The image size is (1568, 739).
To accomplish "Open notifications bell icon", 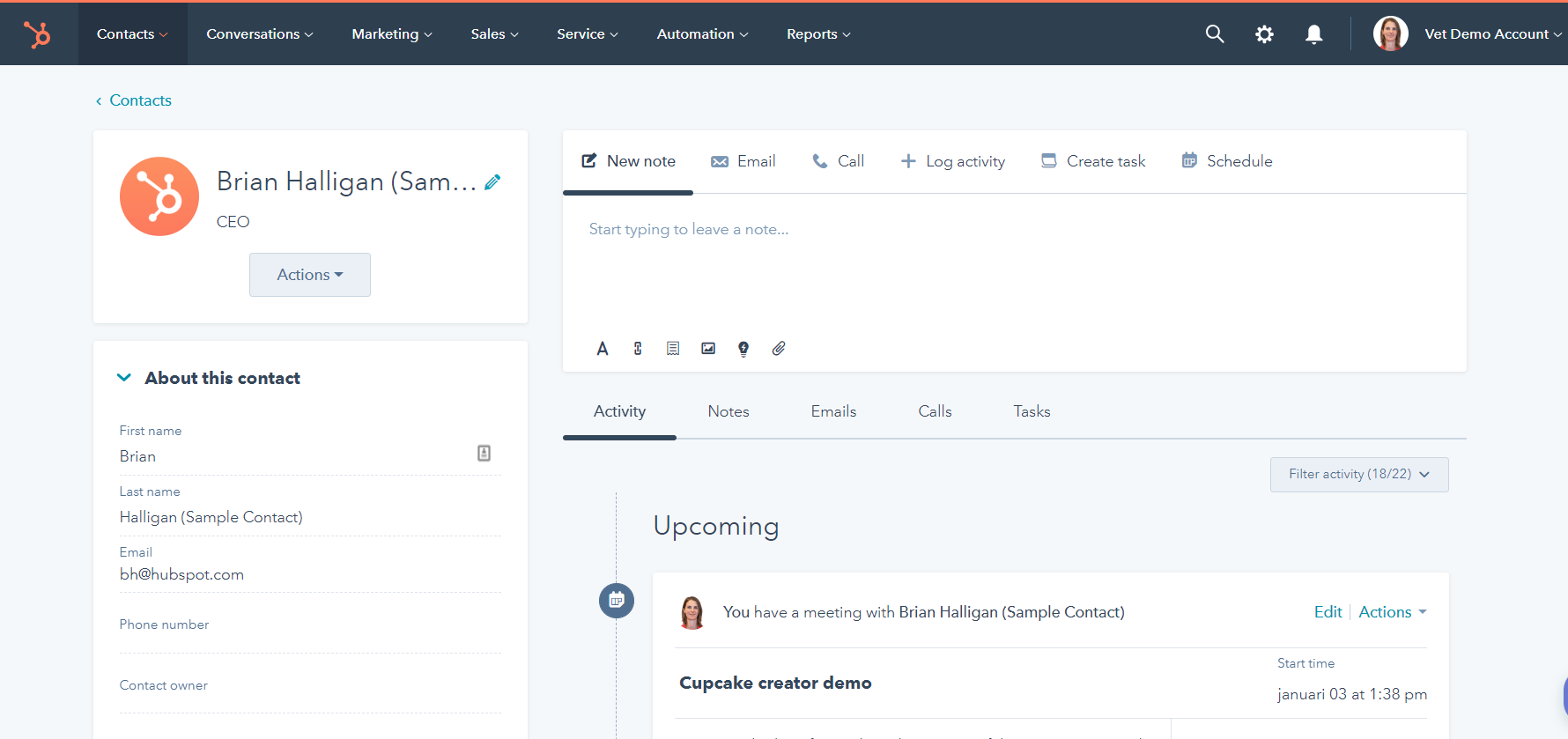I will (1313, 33).
